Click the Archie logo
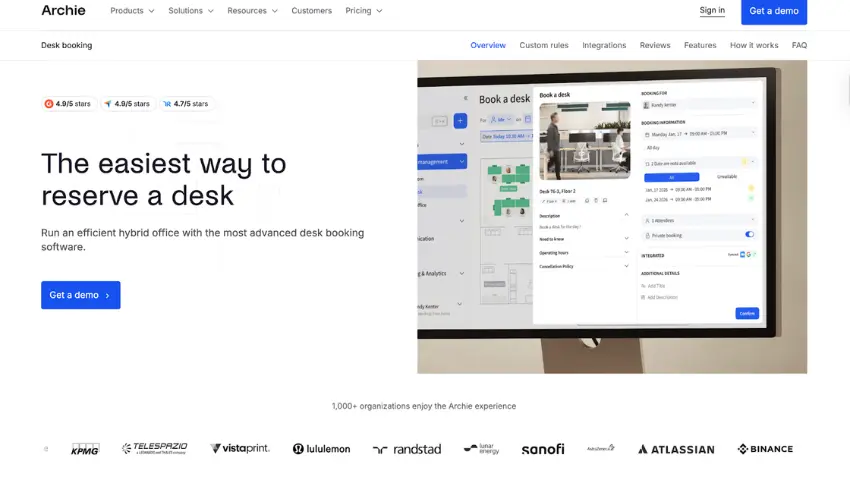The image size is (850, 494). [x=63, y=11]
